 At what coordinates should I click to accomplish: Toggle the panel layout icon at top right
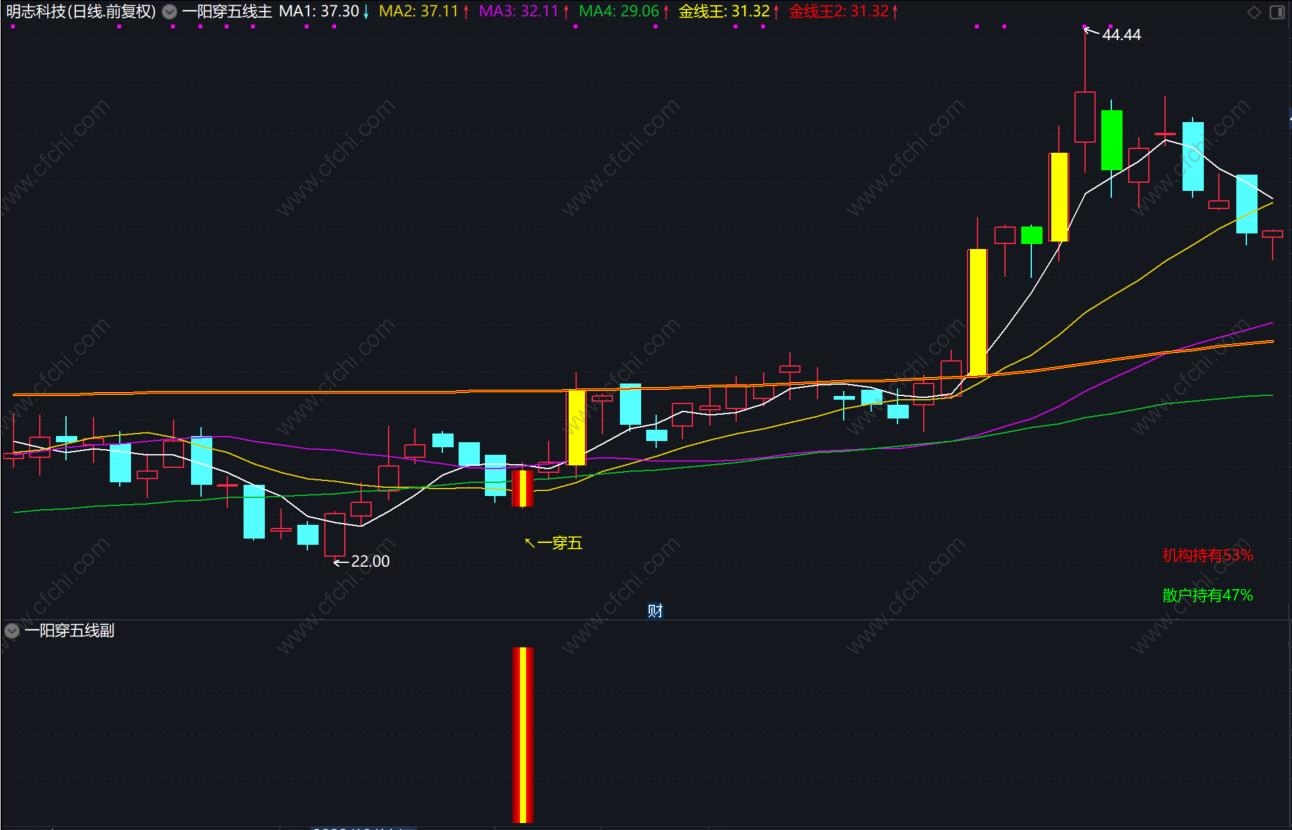[x=1278, y=12]
